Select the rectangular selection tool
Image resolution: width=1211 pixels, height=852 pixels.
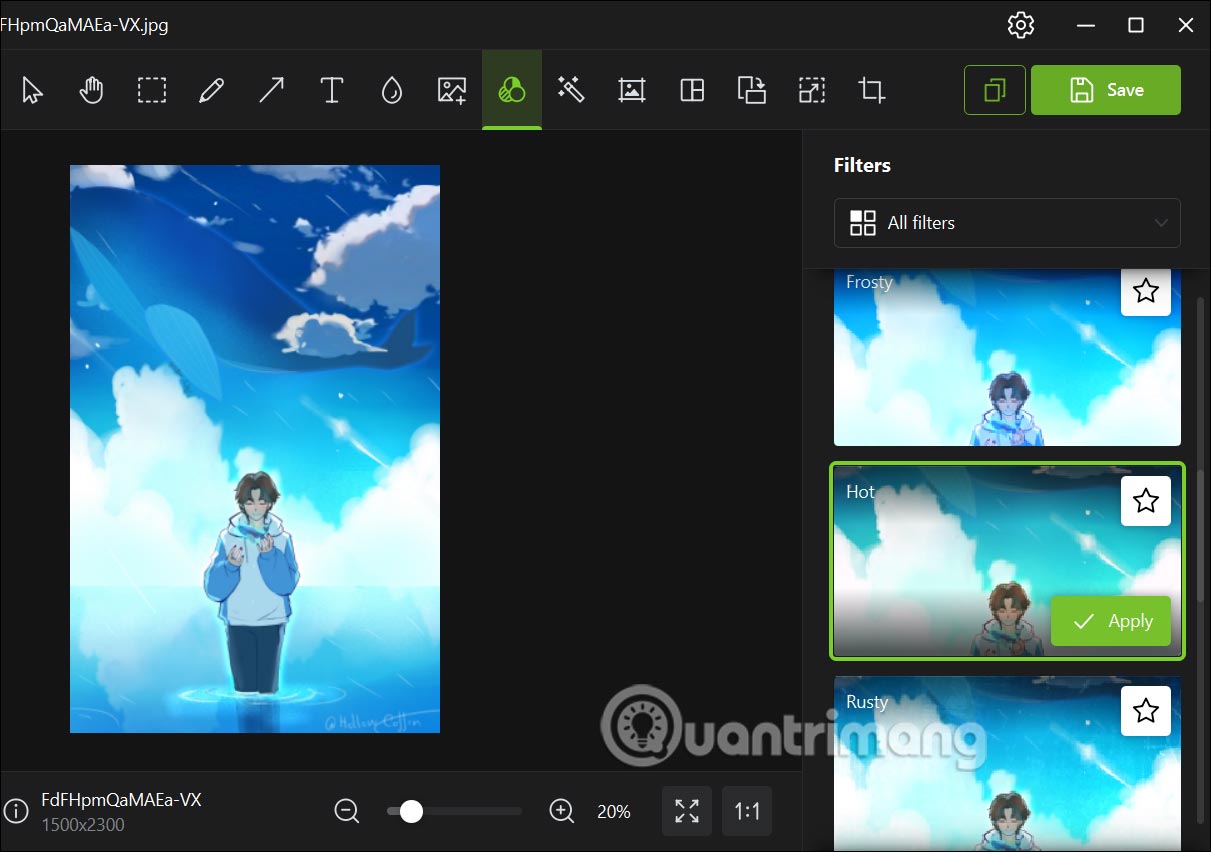152,91
